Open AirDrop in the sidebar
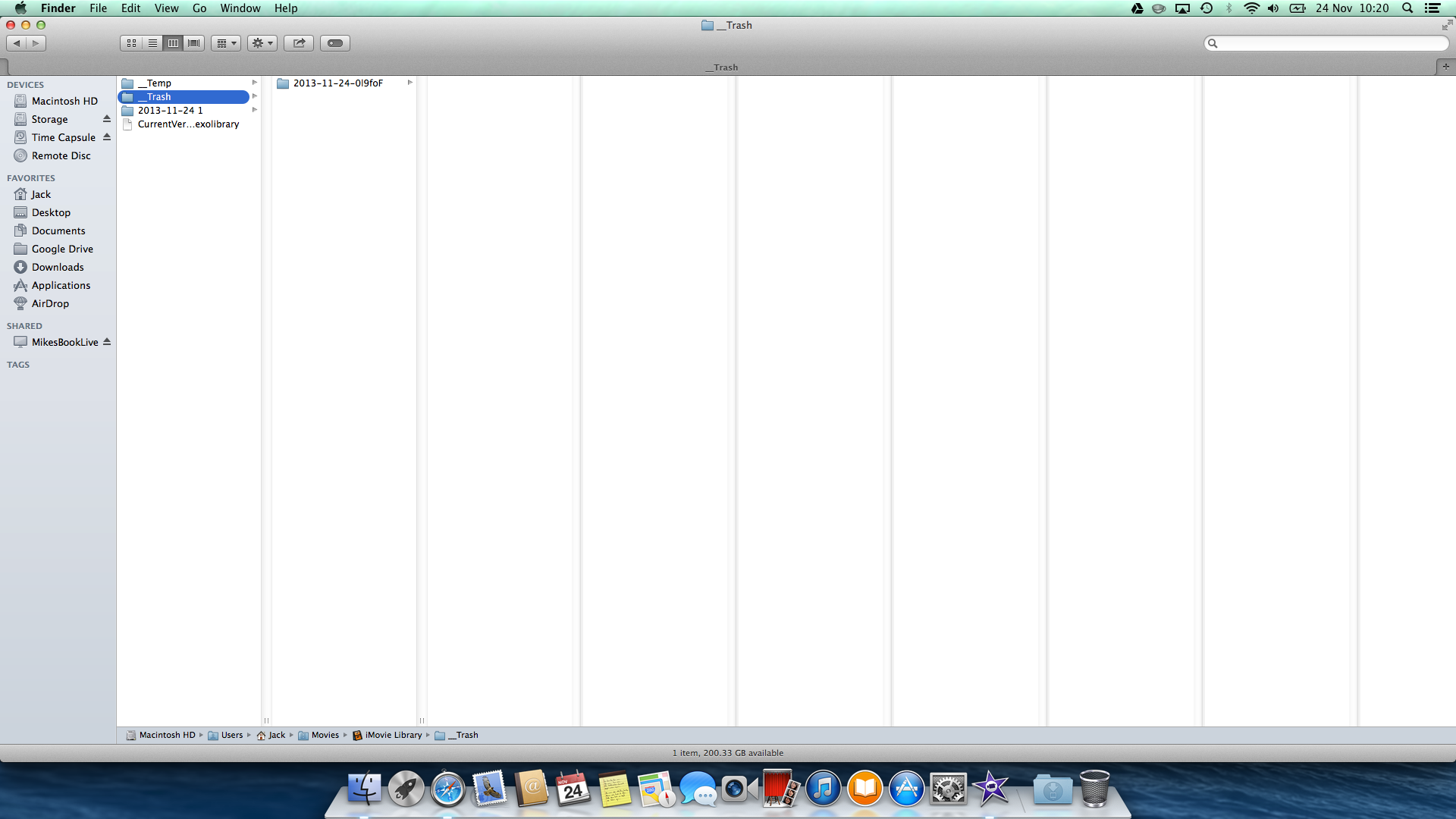Screen dimensions: 1456x819 [50, 303]
